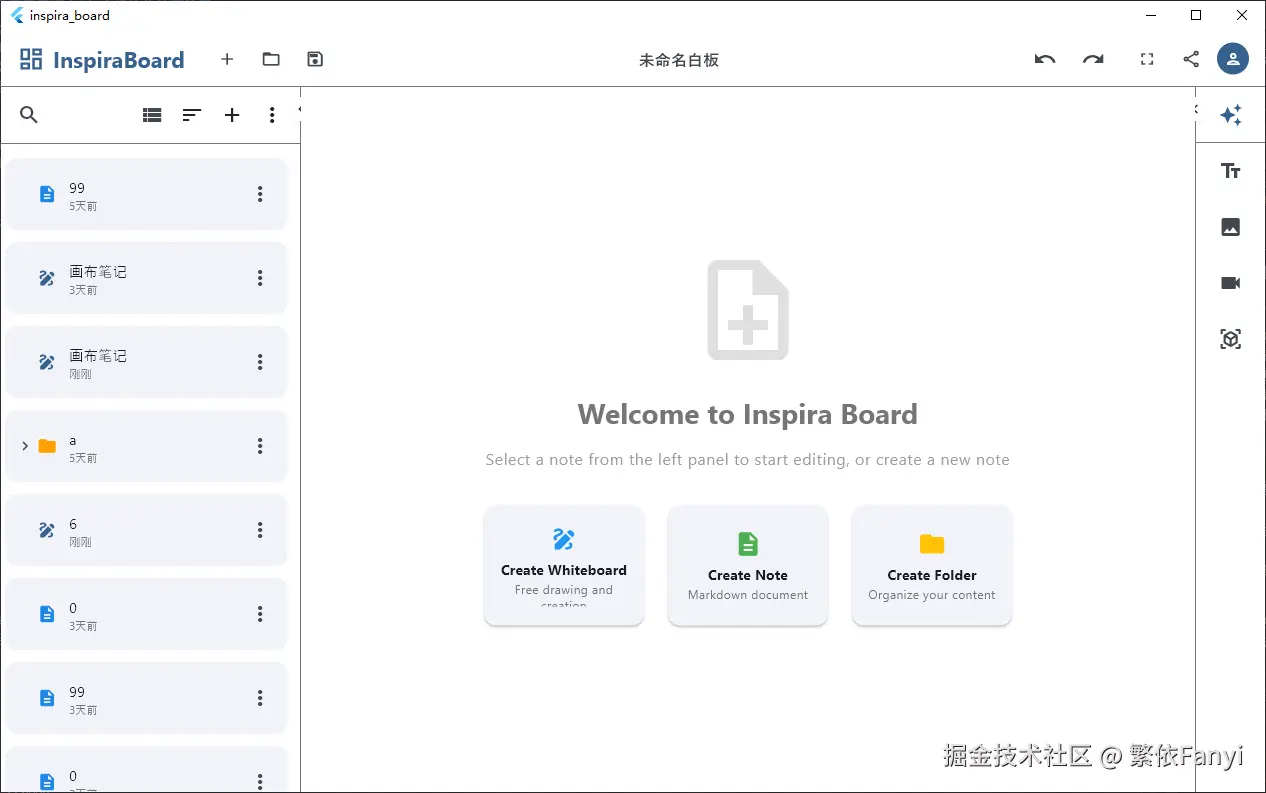Image resolution: width=1266 pixels, height=793 pixels.
Task: Open whiteboard note '6'
Action: [147, 530]
